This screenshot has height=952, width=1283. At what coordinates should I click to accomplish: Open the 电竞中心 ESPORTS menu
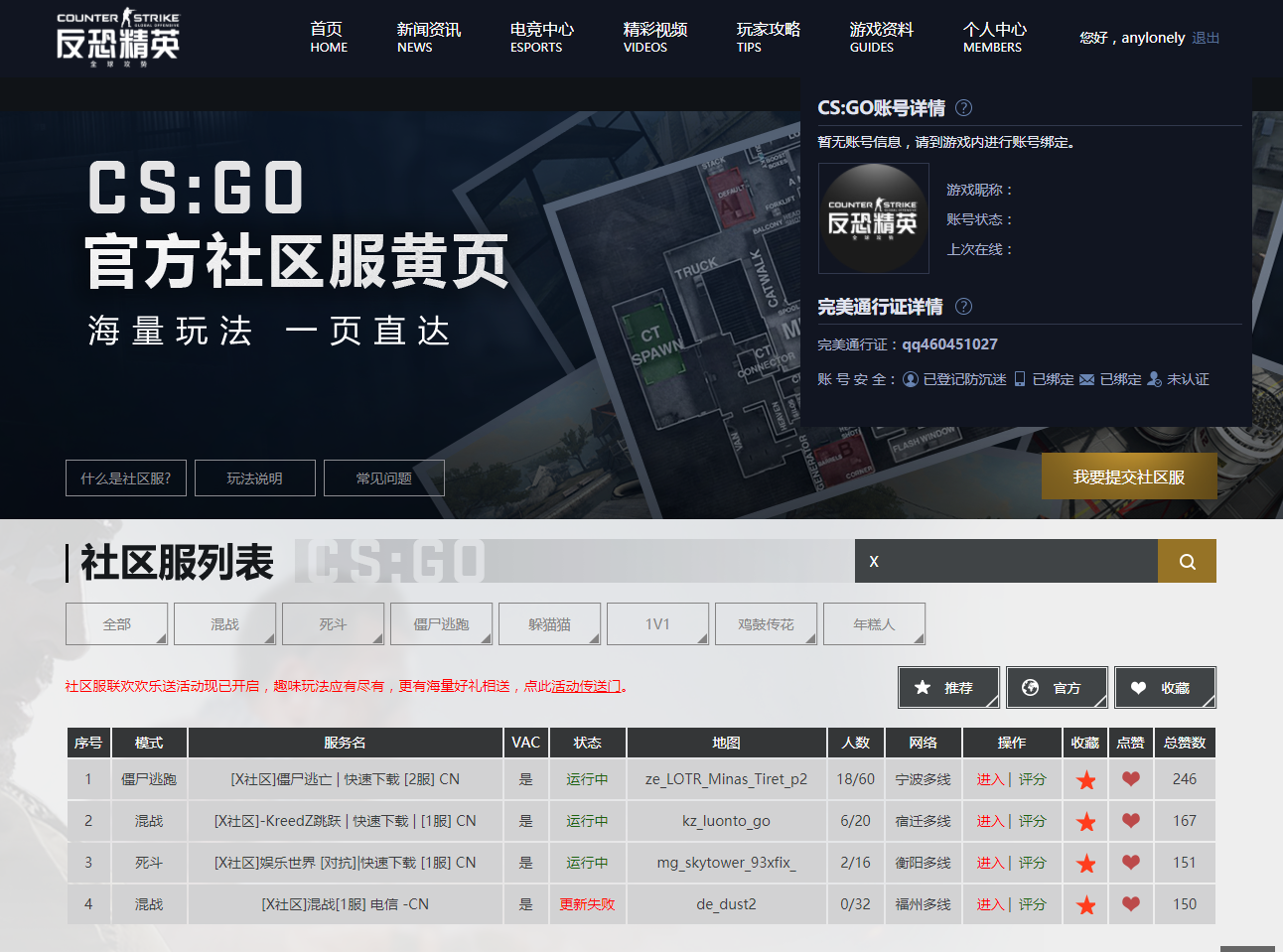pyautogui.click(x=541, y=38)
